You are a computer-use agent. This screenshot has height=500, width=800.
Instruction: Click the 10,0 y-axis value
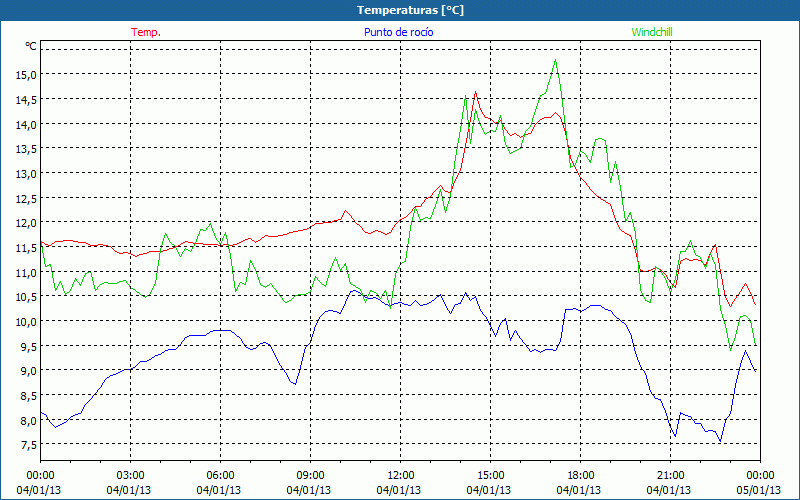click(x=27, y=322)
